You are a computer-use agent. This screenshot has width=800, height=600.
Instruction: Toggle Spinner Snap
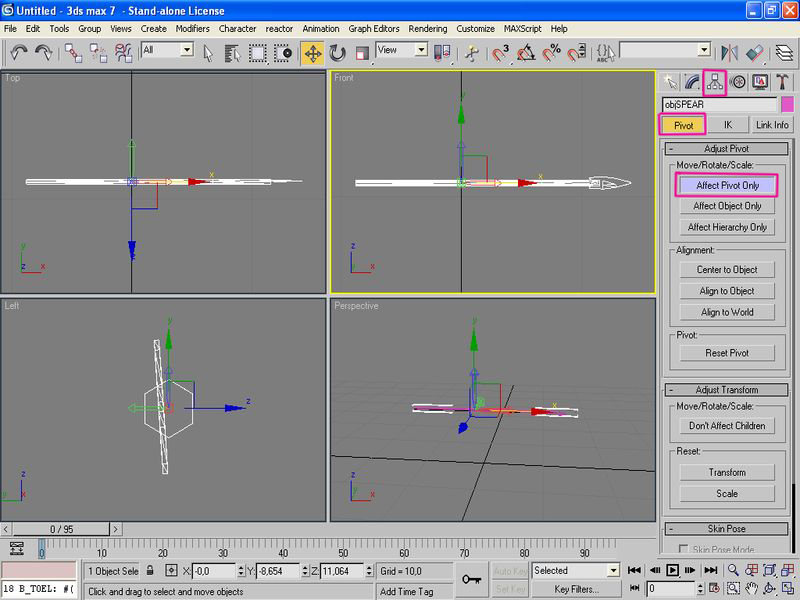577,53
